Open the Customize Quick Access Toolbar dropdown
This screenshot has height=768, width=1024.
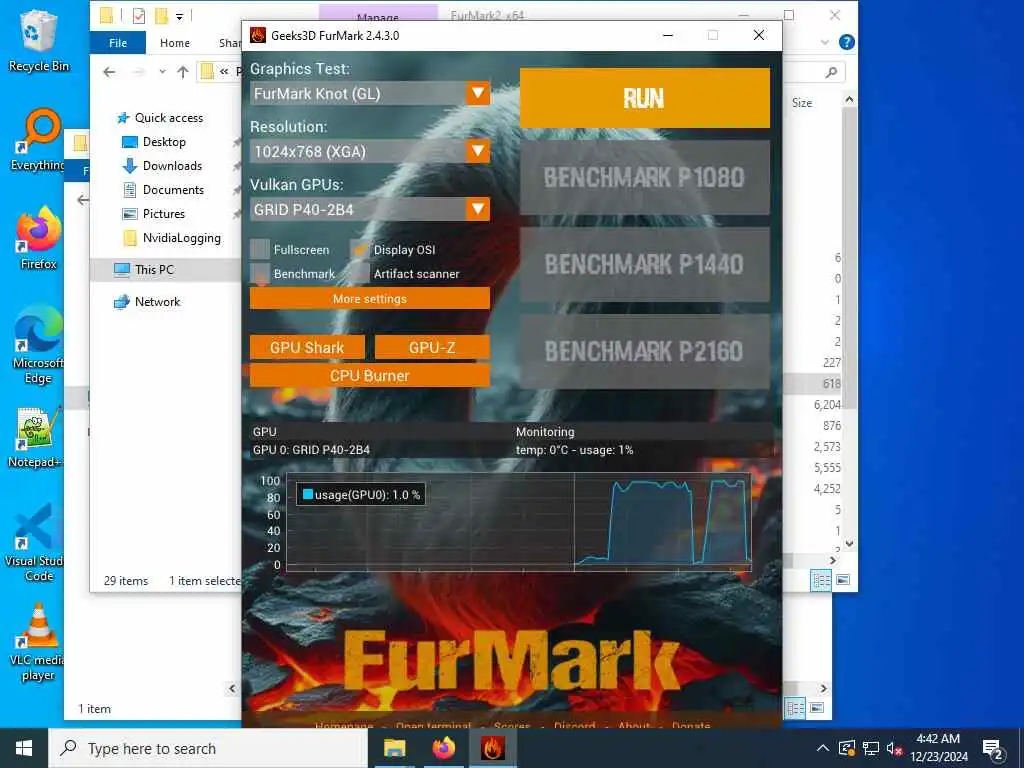[179, 16]
